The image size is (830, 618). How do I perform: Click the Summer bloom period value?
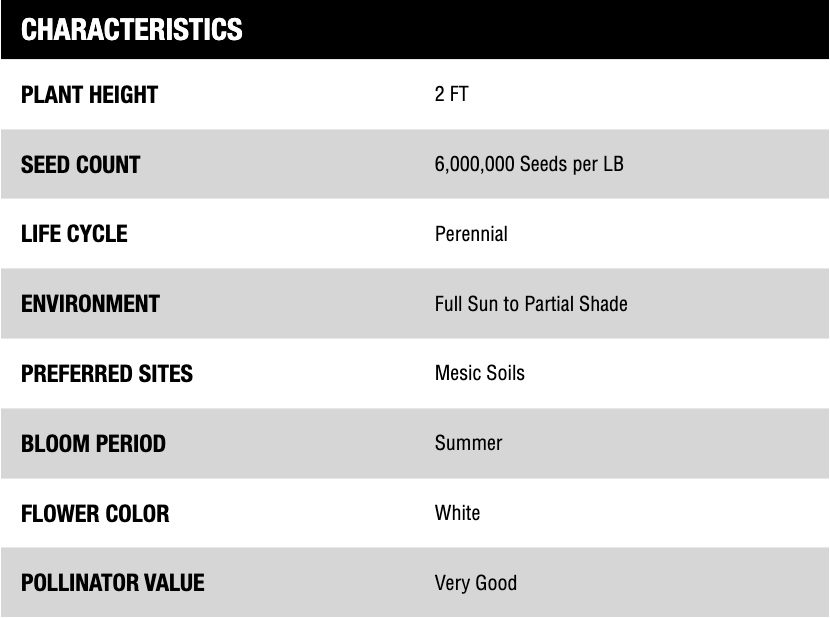click(468, 443)
